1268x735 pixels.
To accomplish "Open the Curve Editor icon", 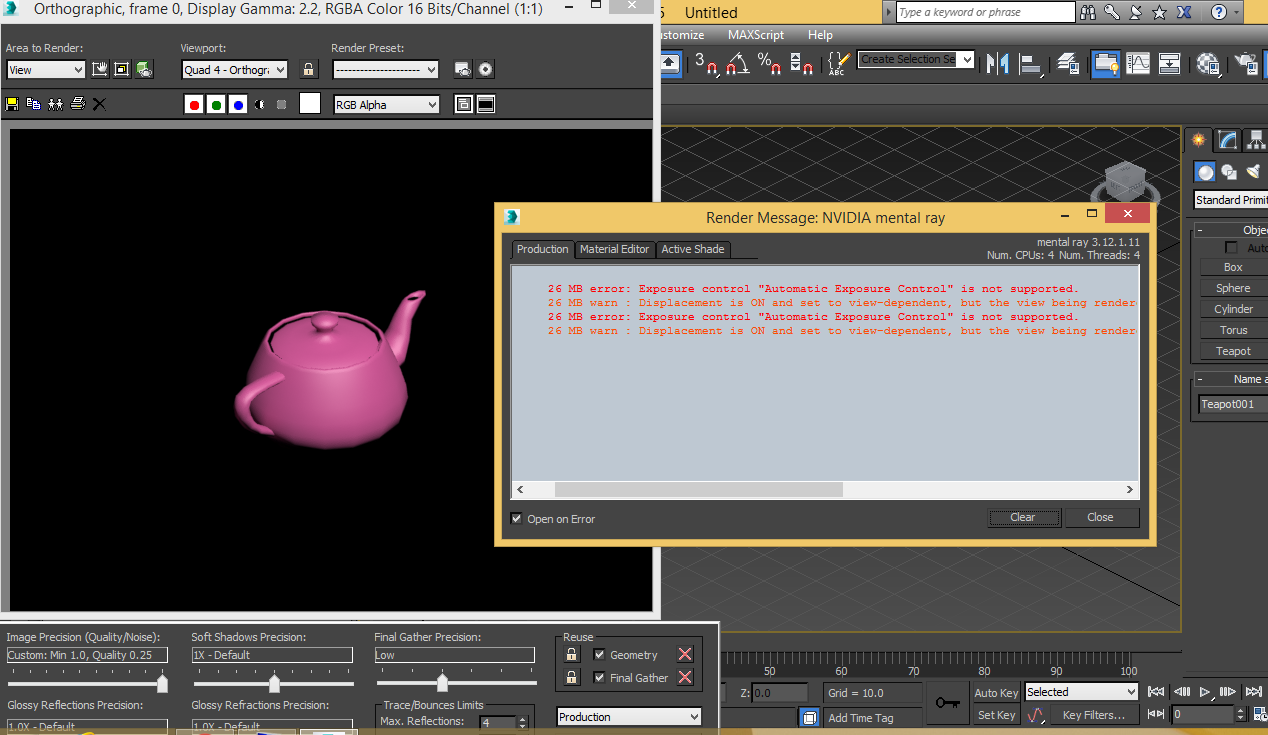I will click(x=1138, y=63).
